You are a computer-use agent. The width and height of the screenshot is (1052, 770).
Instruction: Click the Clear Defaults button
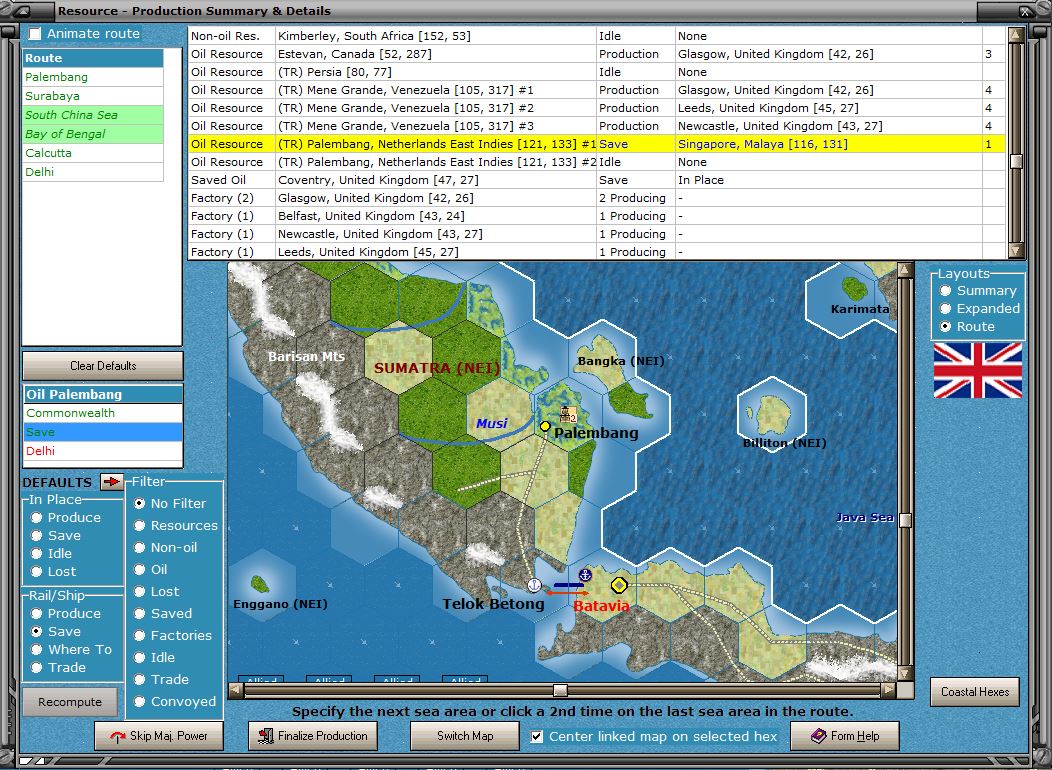(103, 366)
